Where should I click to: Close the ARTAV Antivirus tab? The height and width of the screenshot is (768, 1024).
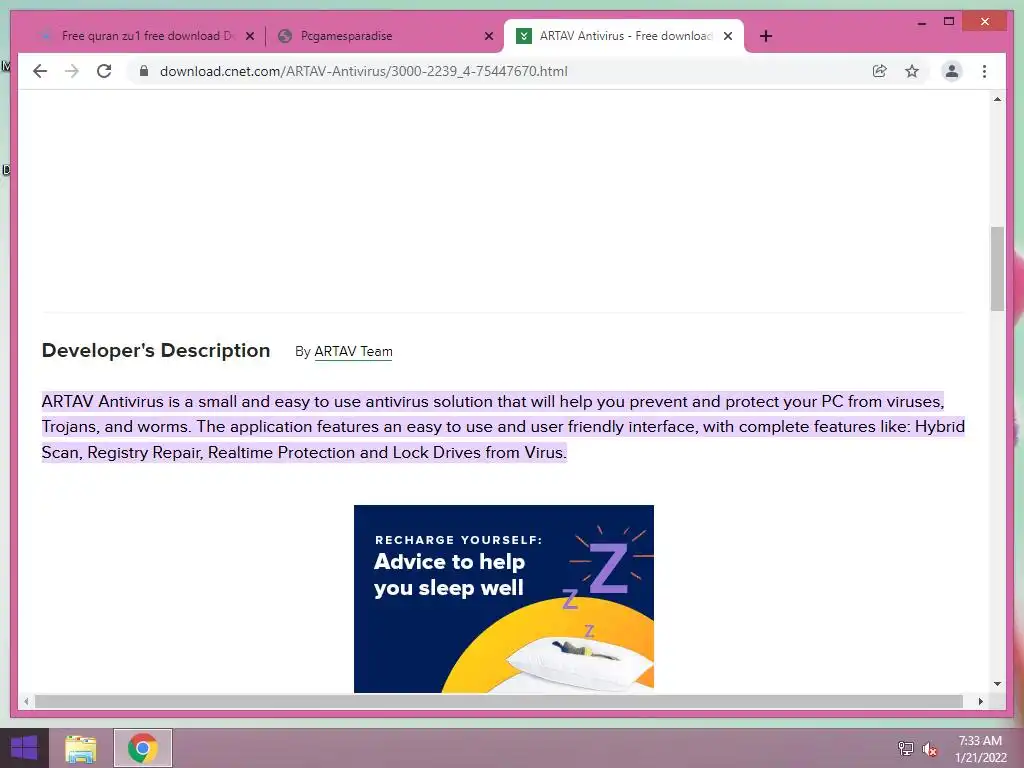coord(728,37)
